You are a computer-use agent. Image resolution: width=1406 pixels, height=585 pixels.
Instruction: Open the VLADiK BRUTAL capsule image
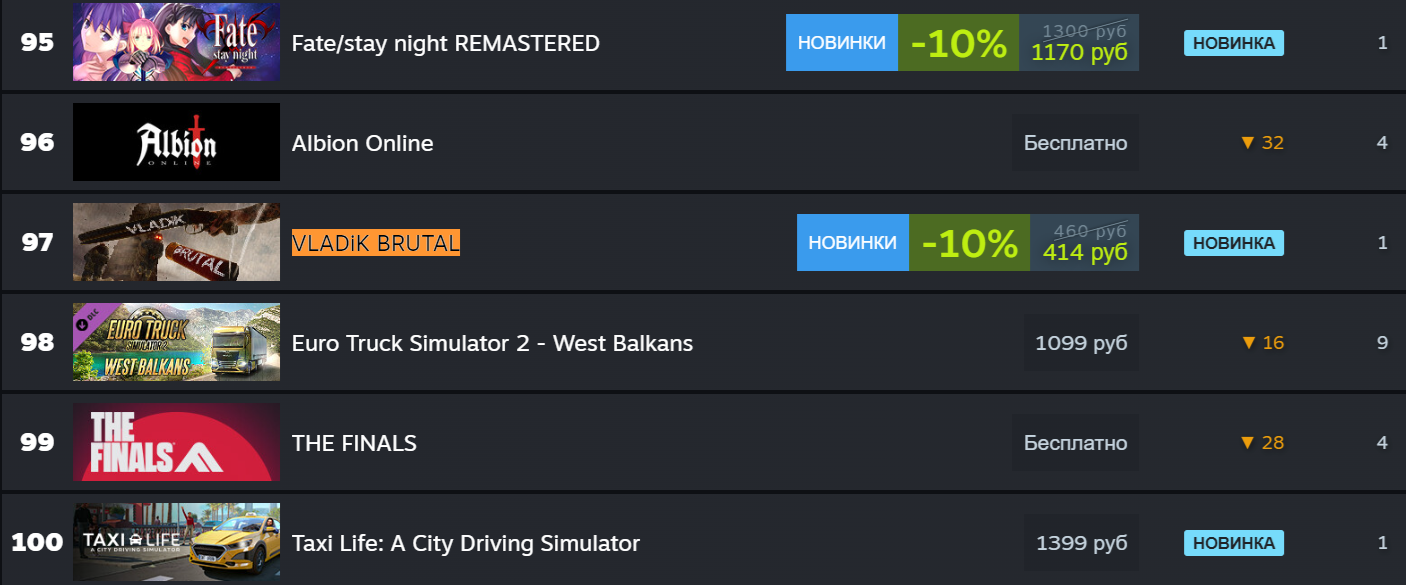pos(176,243)
